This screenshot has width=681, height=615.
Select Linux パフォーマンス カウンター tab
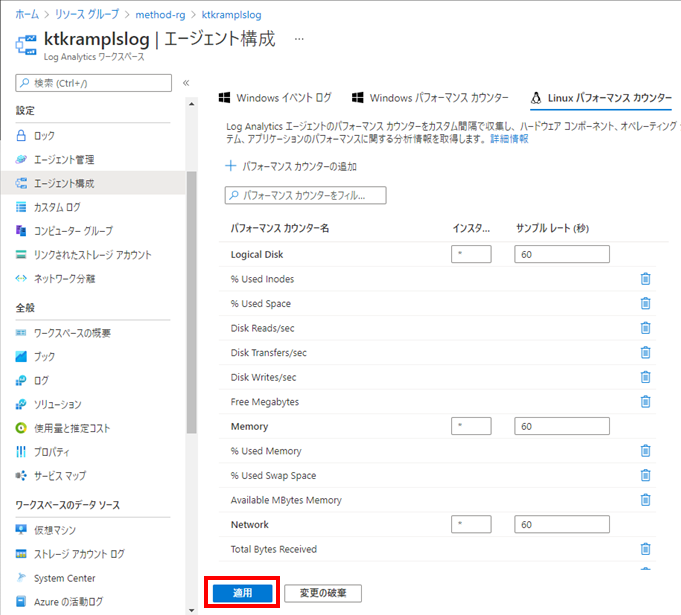[x=602, y=98]
